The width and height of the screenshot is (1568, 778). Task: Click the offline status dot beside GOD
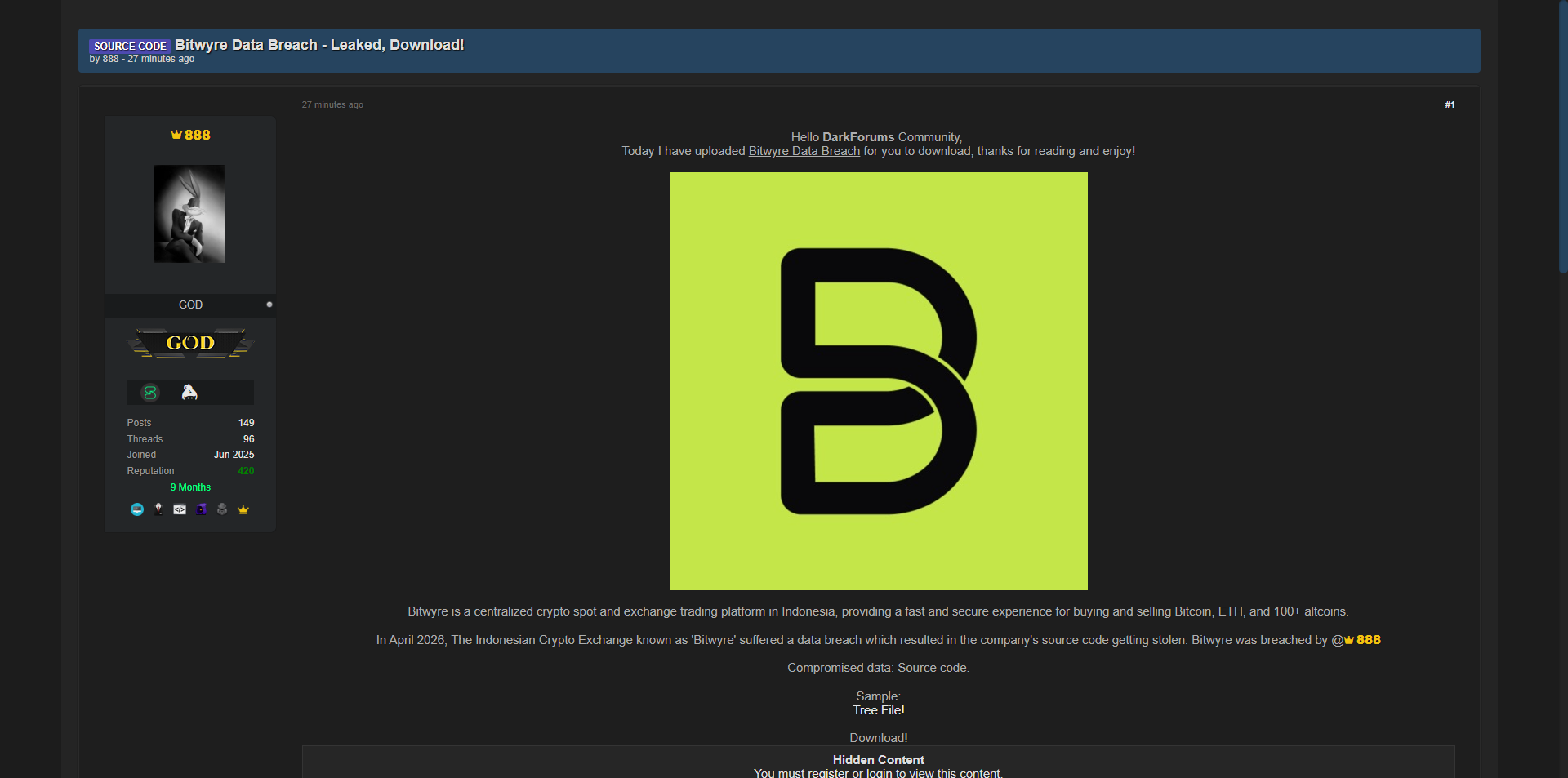pyautogui.click(x=269, y=305)
